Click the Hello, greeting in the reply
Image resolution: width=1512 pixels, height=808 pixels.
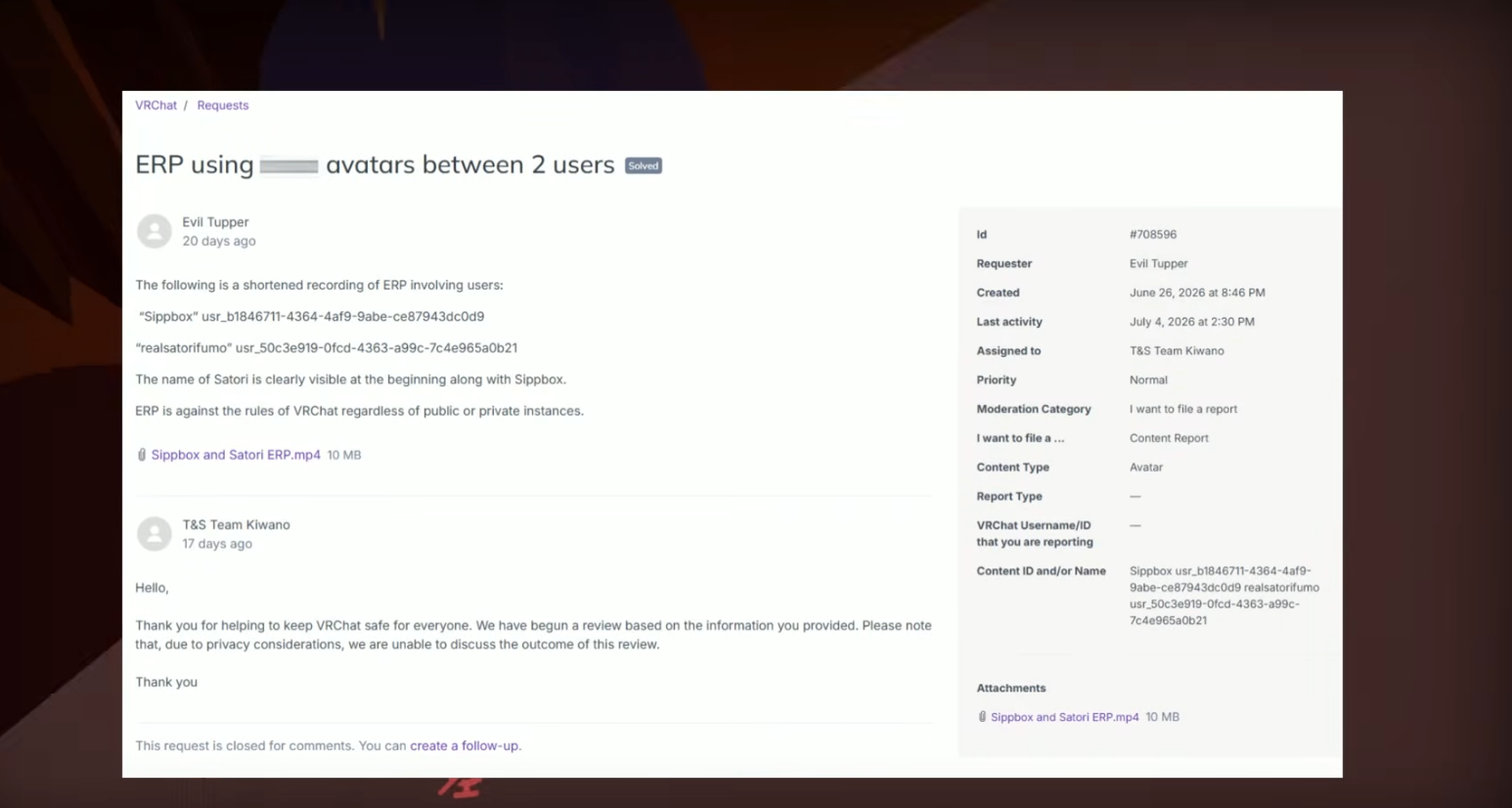(x=152, y=588)
